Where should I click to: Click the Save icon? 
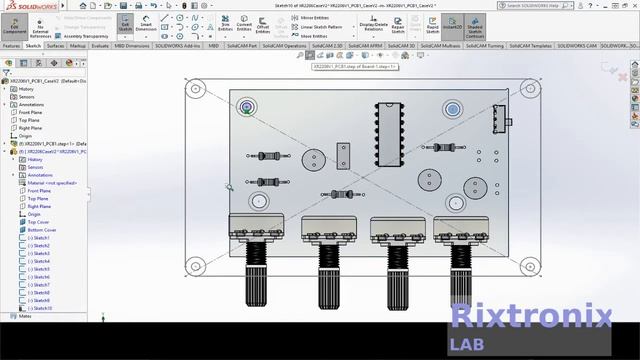(123, 6)
